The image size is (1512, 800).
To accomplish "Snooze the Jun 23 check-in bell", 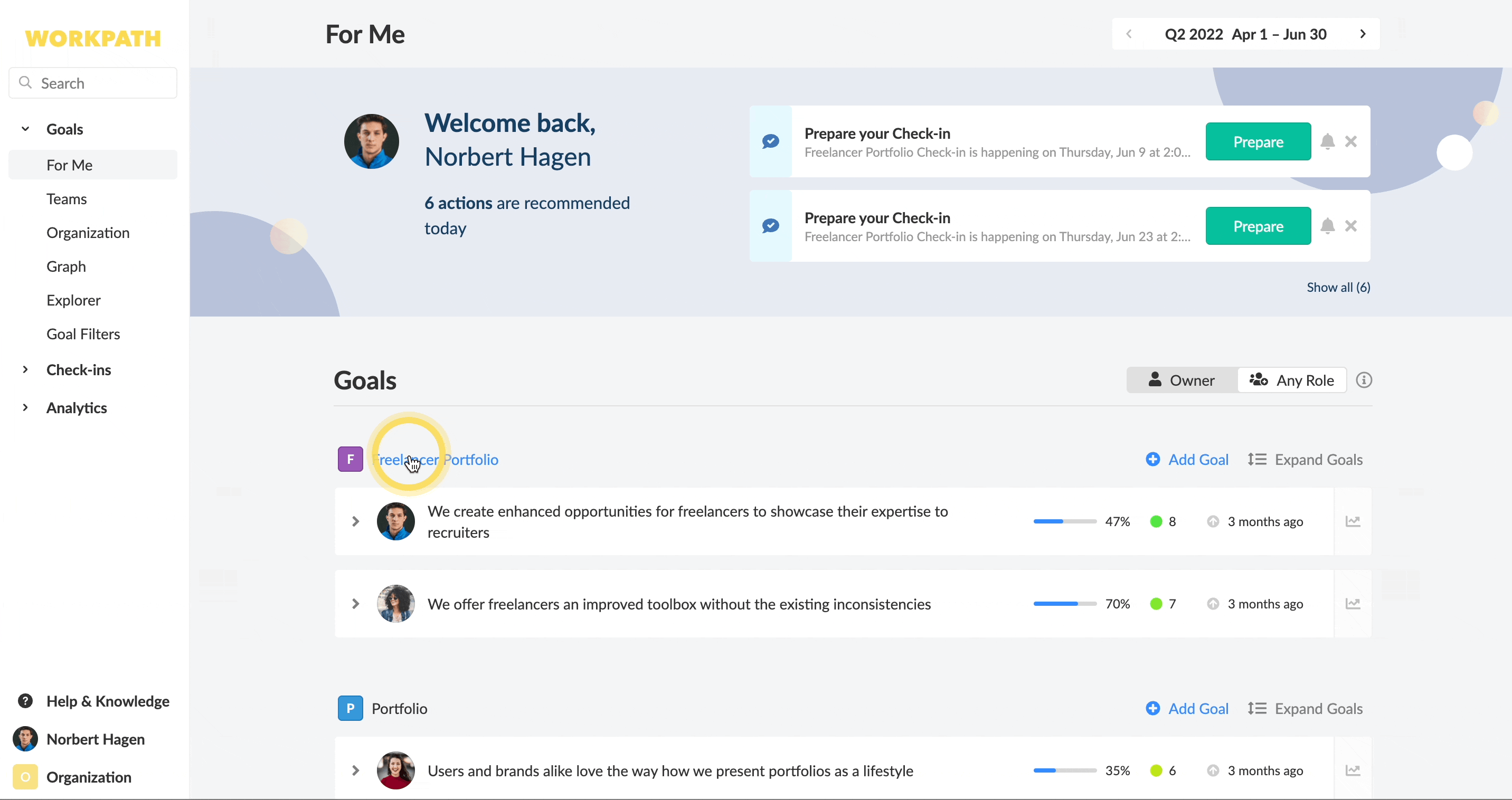I will pyautogui.click(x=1328, y=226).
